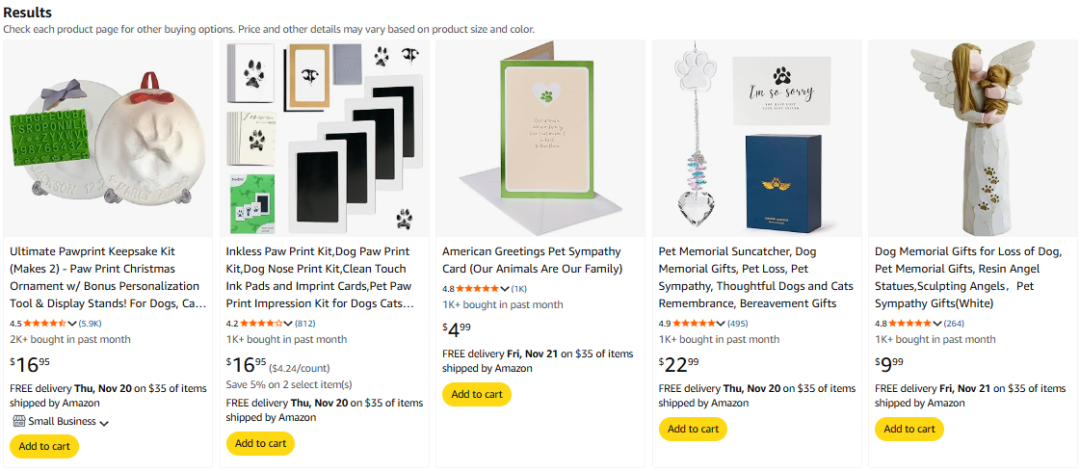This screenshot has width=1080, height=471.
Task: Open the American Greetings Pet Sympathy Card title
Action: (531, 260)
